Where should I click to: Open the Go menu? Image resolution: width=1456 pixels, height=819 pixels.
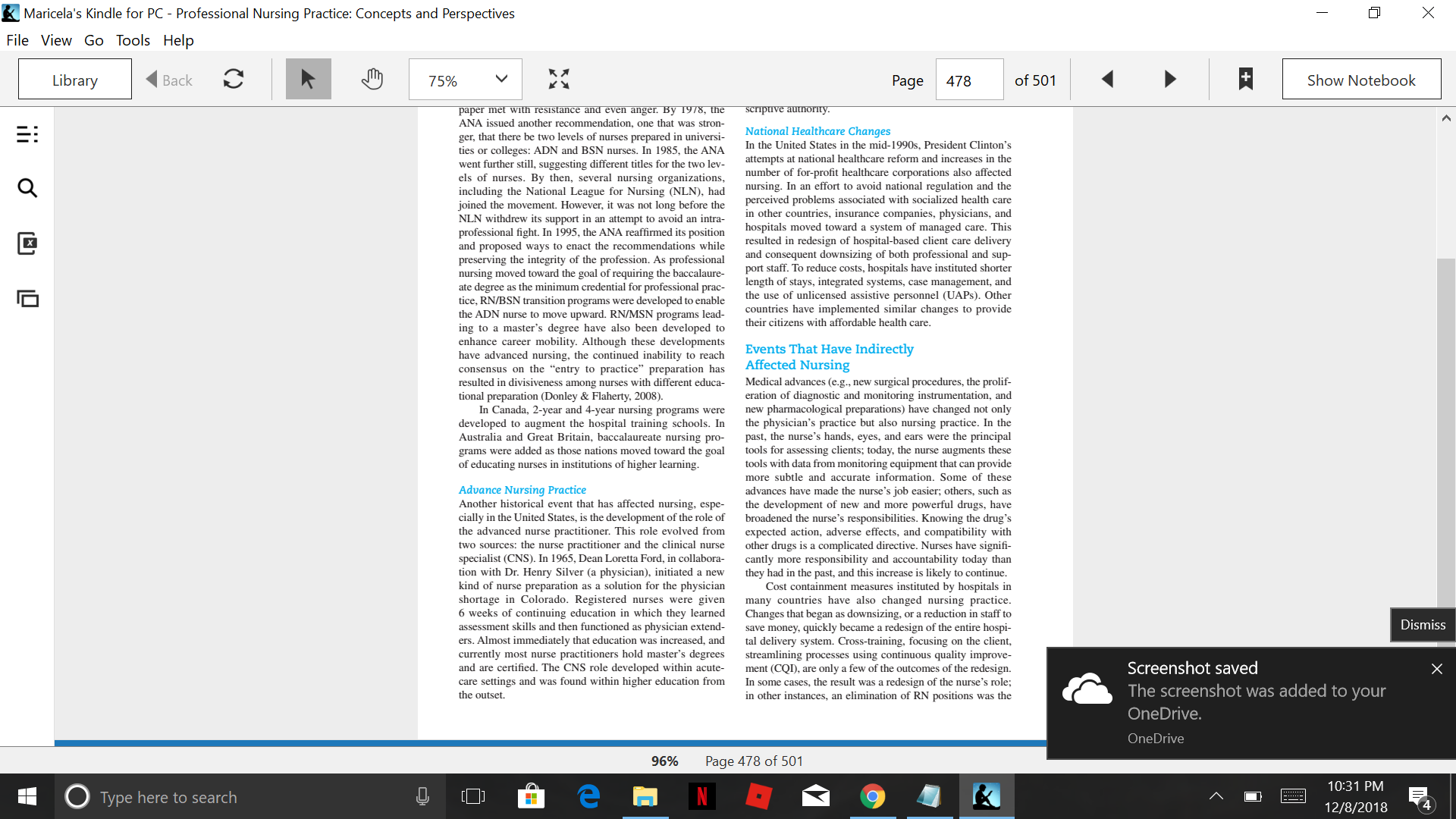[94, 40]
